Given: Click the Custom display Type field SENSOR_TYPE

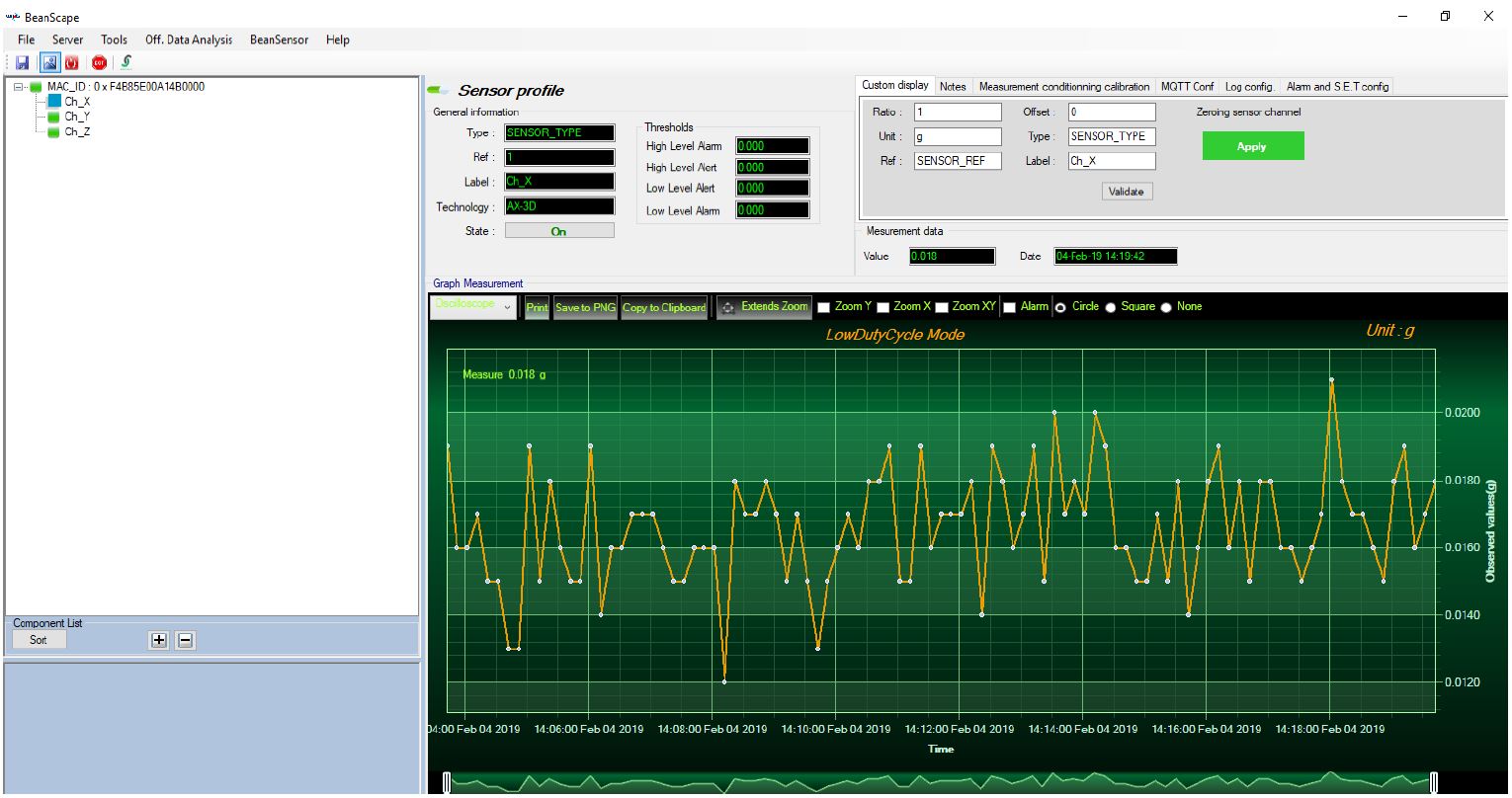Looking at the screenshot, I should click(1112, 136).
